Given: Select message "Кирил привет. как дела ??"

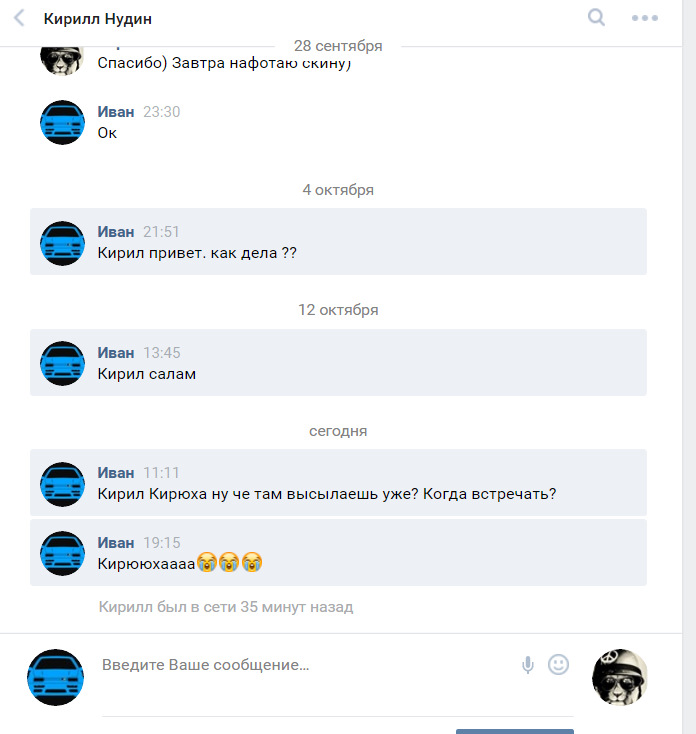Looking at the screenshot, I should point(338,242).
